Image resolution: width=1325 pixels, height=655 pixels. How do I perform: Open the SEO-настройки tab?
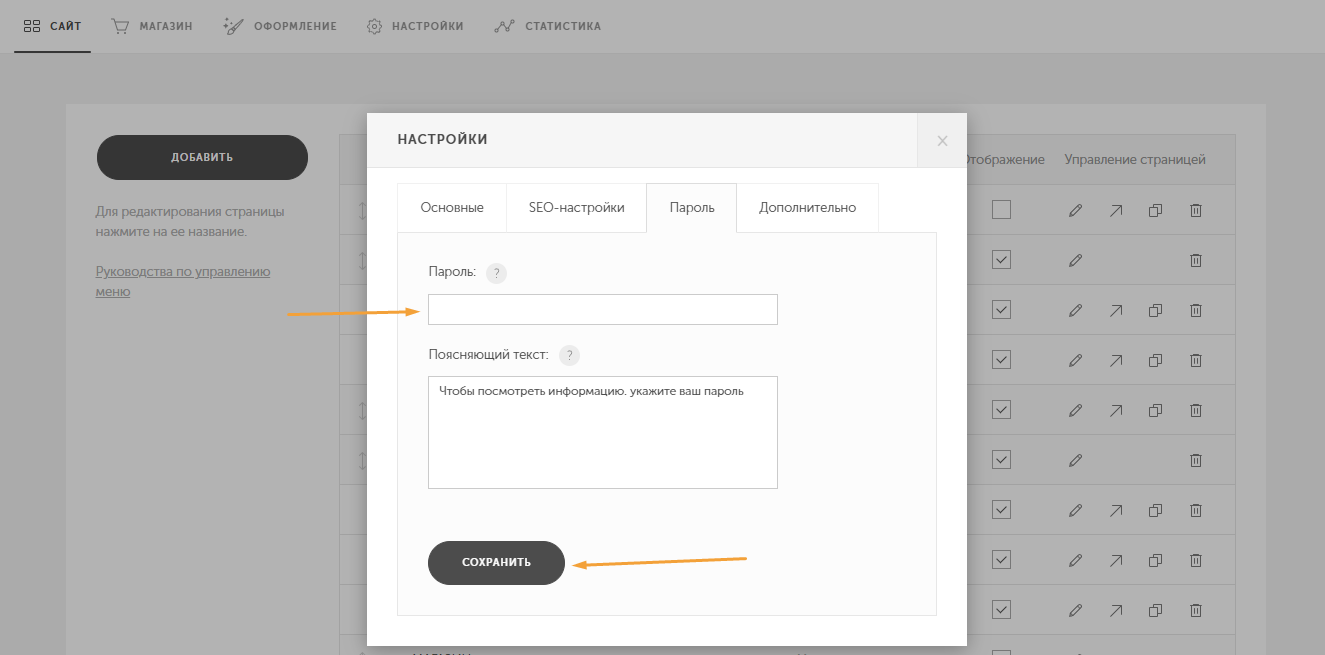click(x=577, y=208)
